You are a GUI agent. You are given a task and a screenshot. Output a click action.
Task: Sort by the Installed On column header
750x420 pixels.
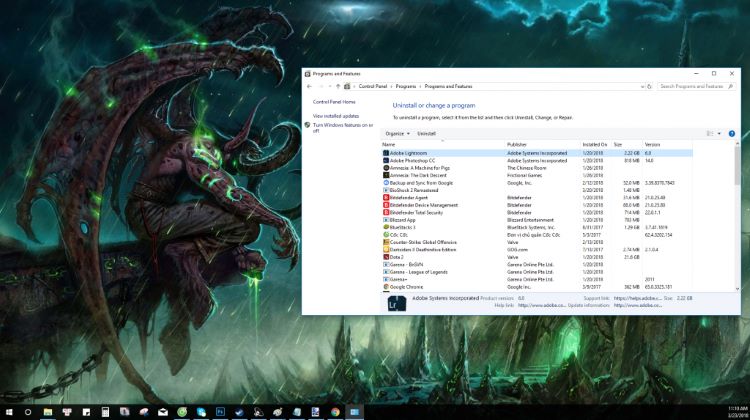pos(596,144)
